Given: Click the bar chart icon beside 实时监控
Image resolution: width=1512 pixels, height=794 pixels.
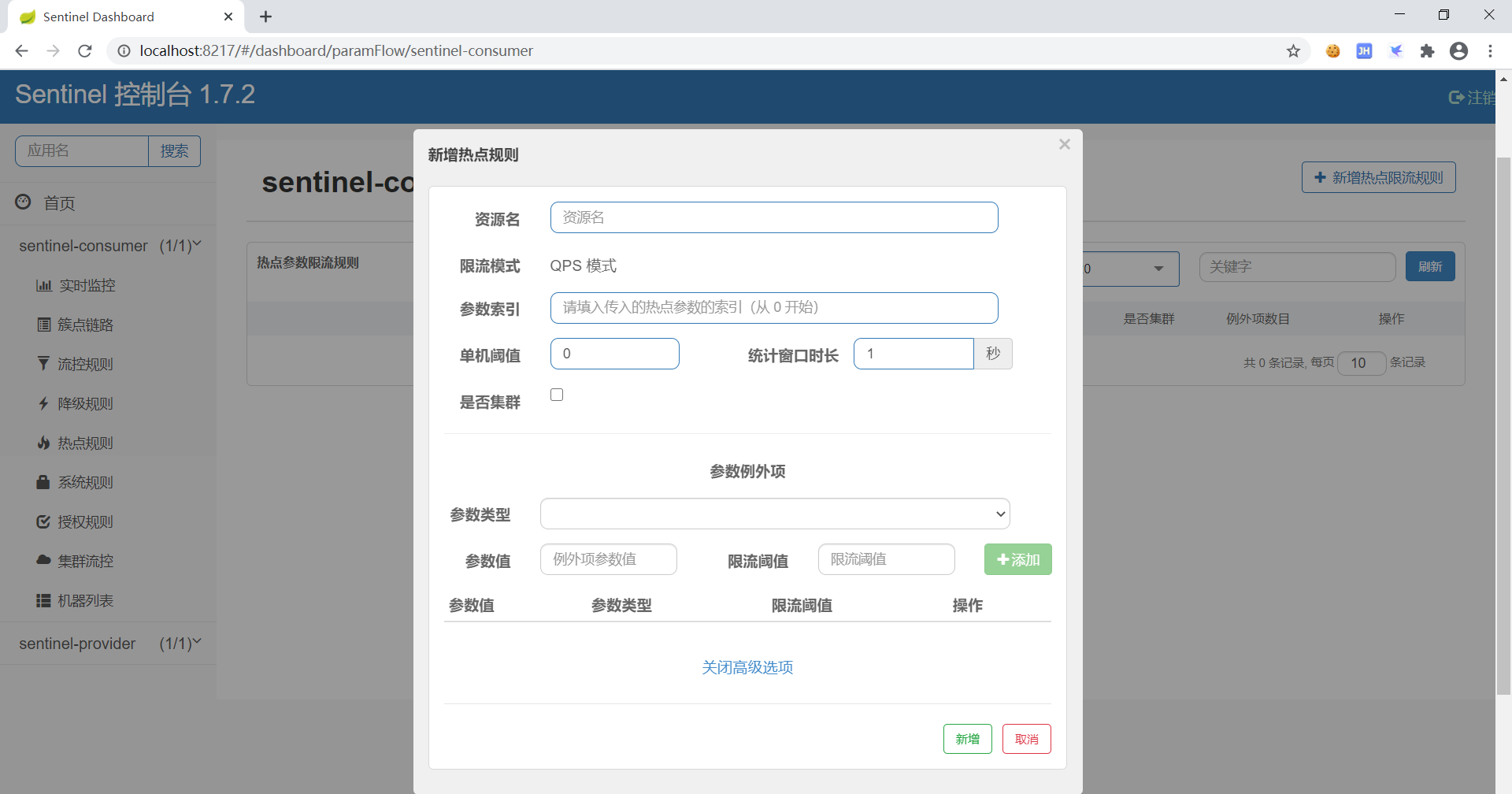Looking at the screenshot, I should [x=43, y=285].
